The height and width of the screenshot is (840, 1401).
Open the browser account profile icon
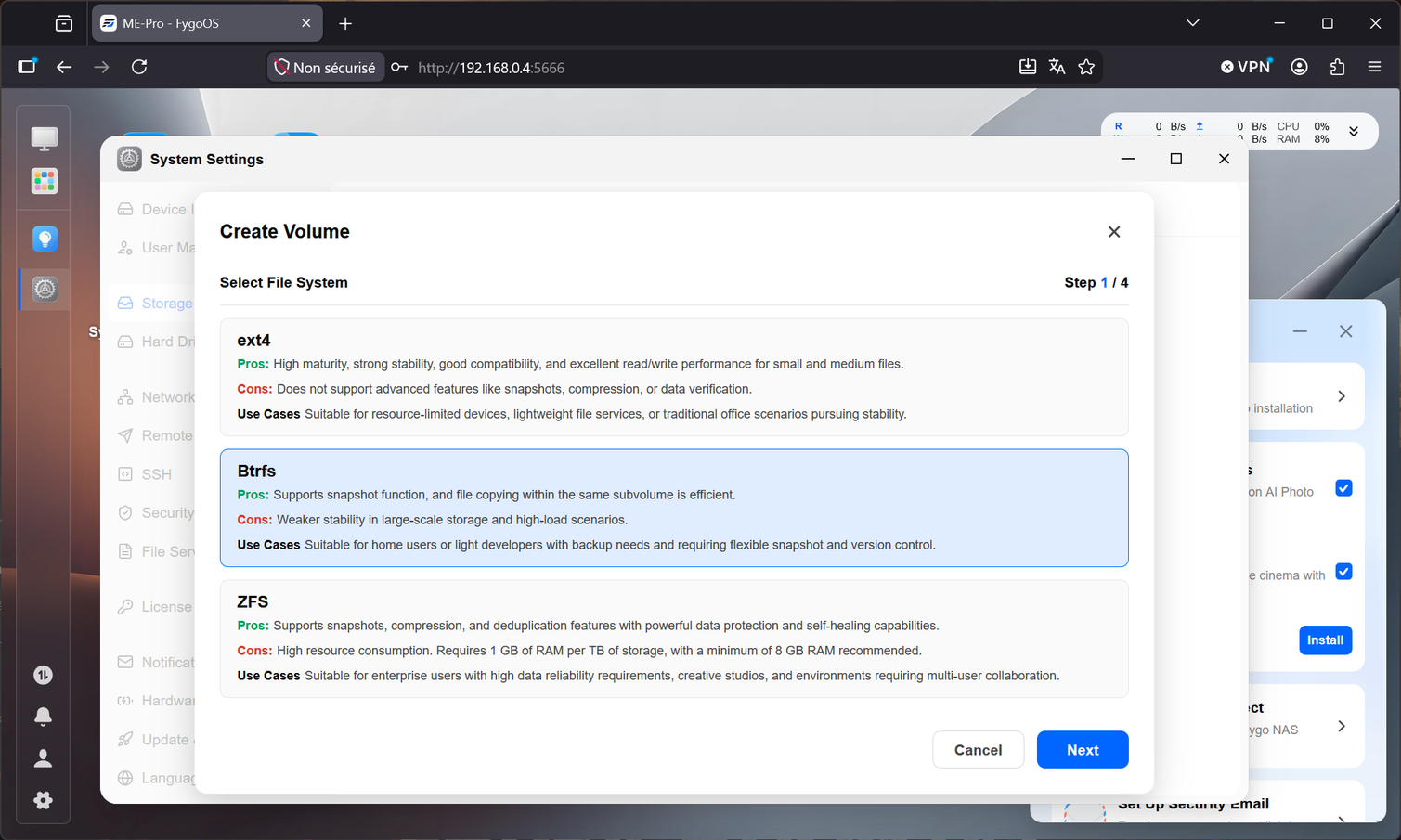1299,67
